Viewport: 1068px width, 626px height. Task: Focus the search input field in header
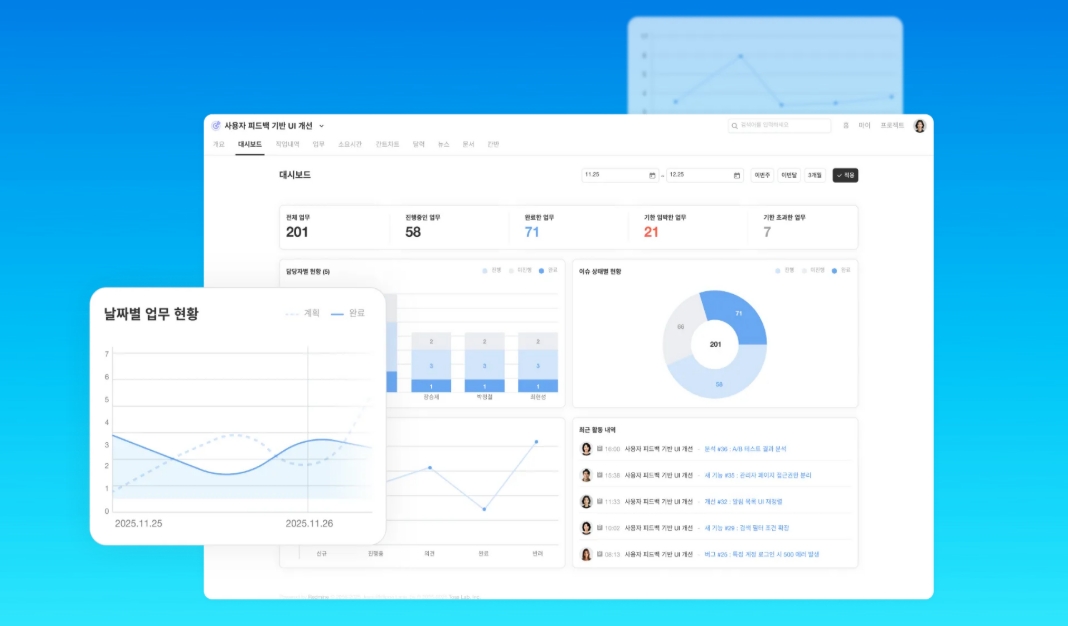783,126
